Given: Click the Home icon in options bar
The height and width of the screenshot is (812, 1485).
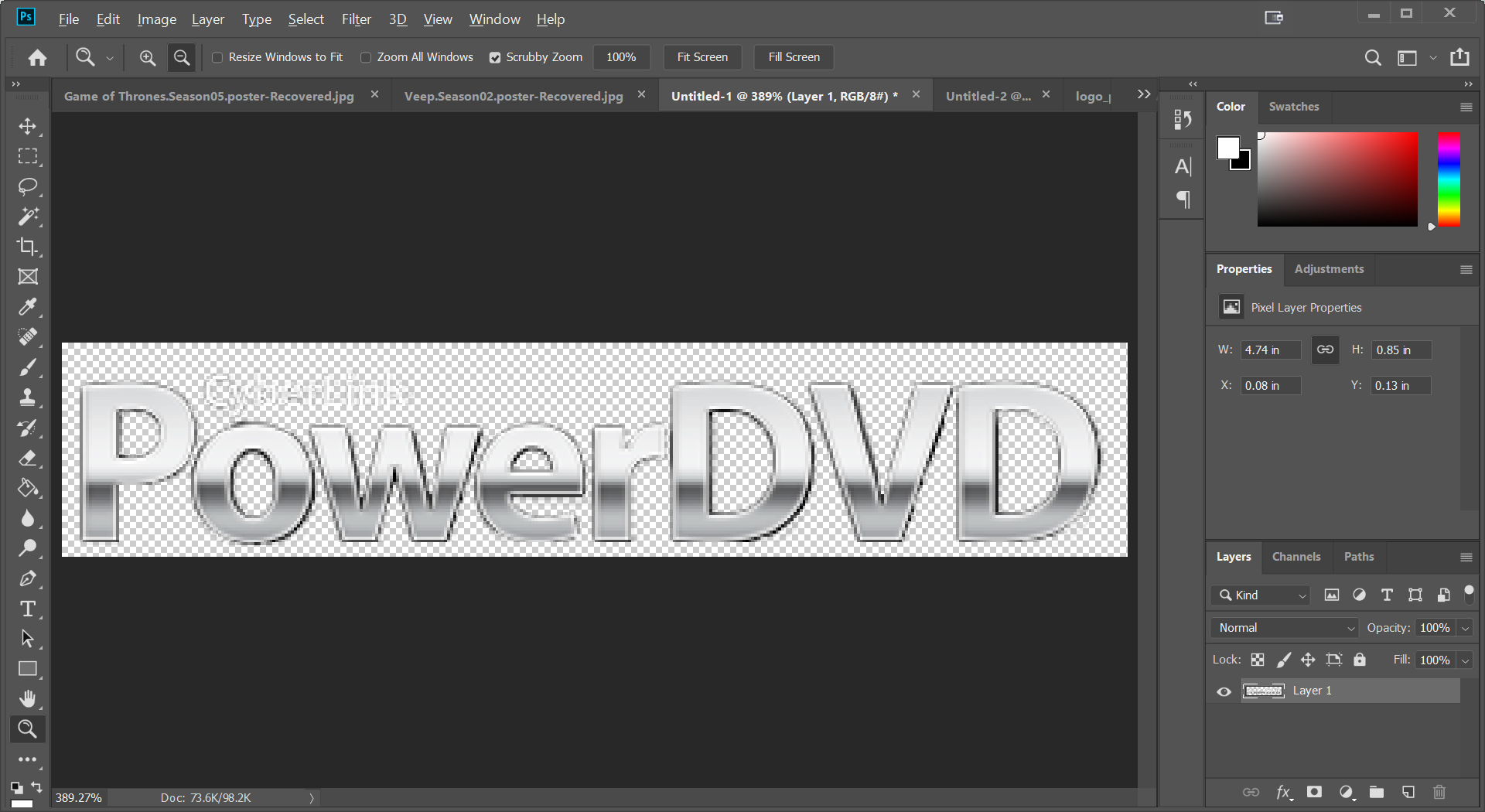Looking at the screenshot, I should [x=37, y=57].
